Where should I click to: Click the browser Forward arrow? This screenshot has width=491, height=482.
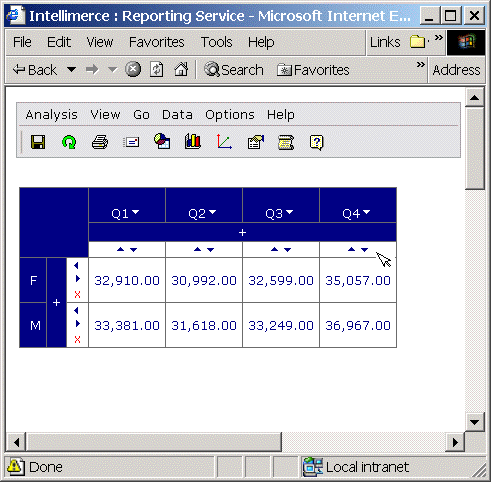click(x=92, y=70)
